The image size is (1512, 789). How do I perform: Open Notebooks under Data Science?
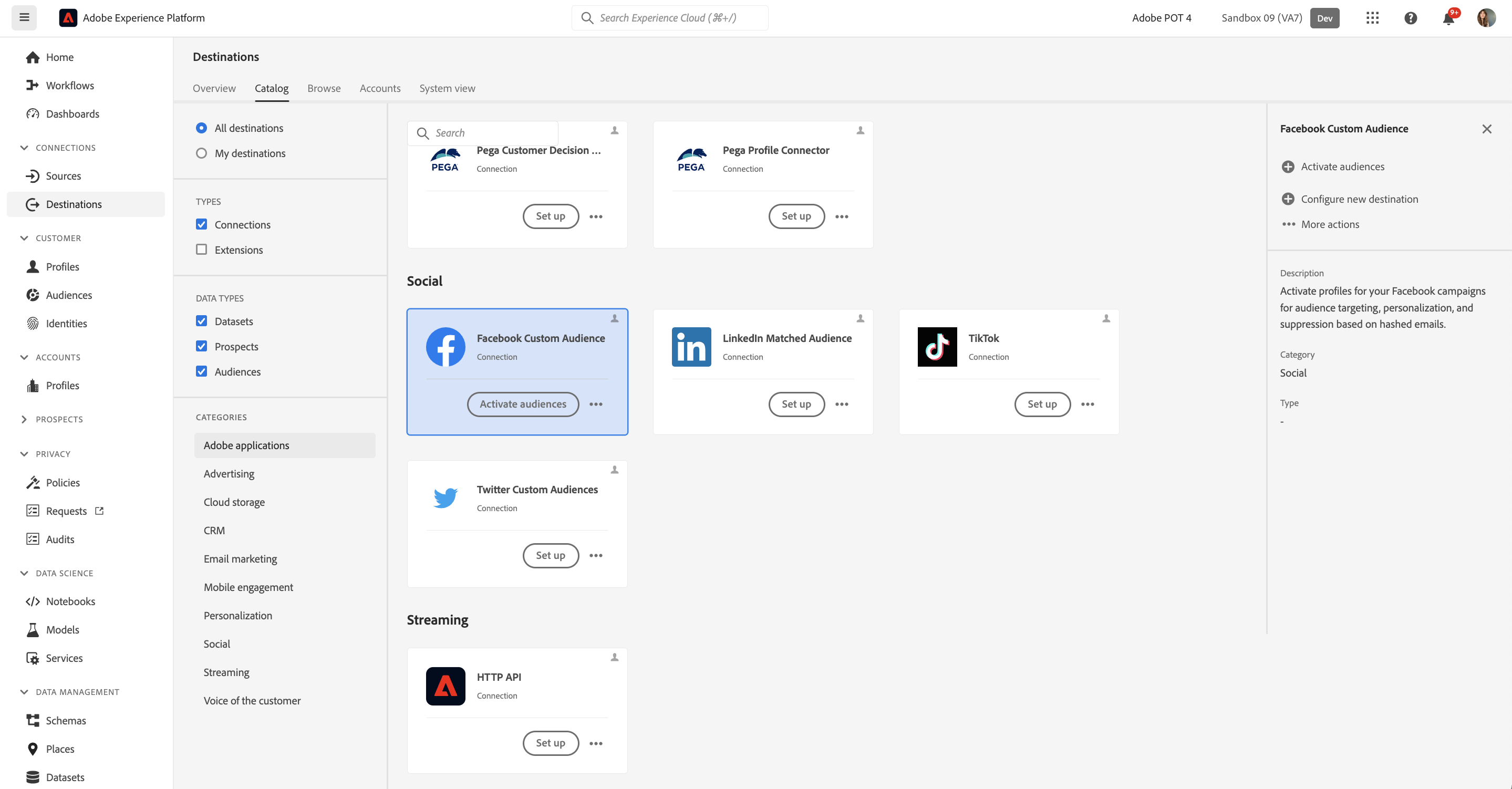point(60,601)
